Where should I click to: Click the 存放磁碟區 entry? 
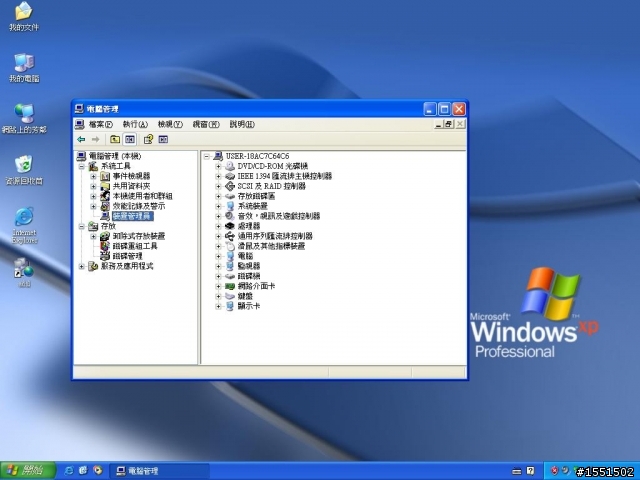click(x=256, y=196)
